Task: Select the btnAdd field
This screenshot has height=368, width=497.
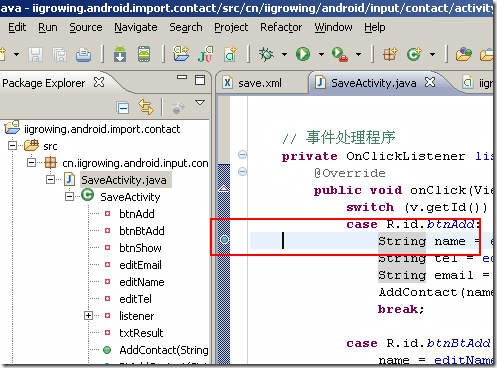Action: [137, 214]
